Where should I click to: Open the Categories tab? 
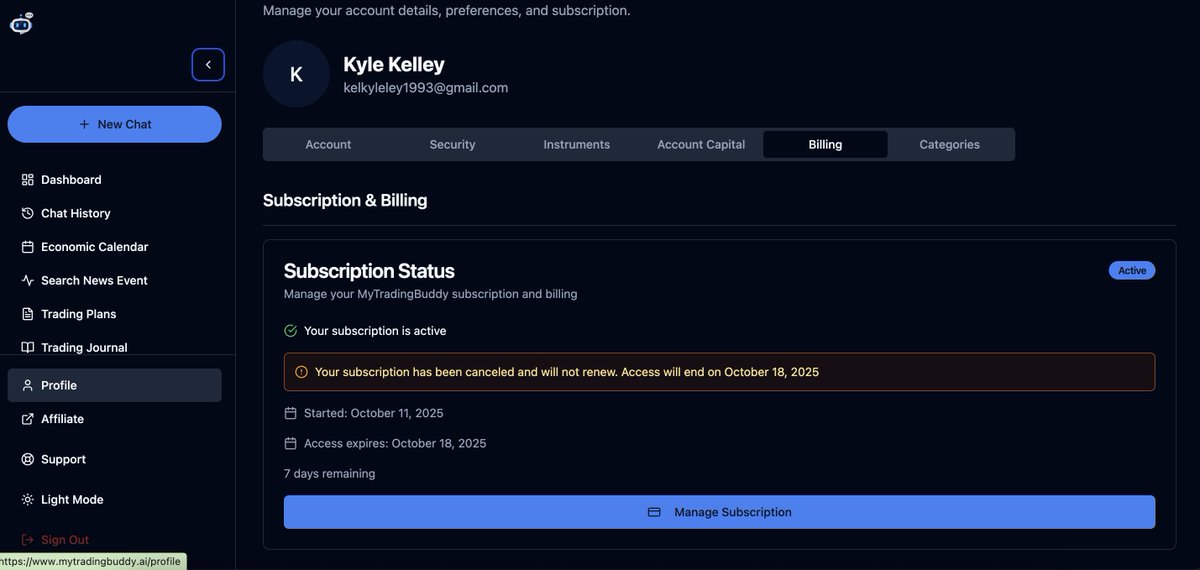(950, 144)
